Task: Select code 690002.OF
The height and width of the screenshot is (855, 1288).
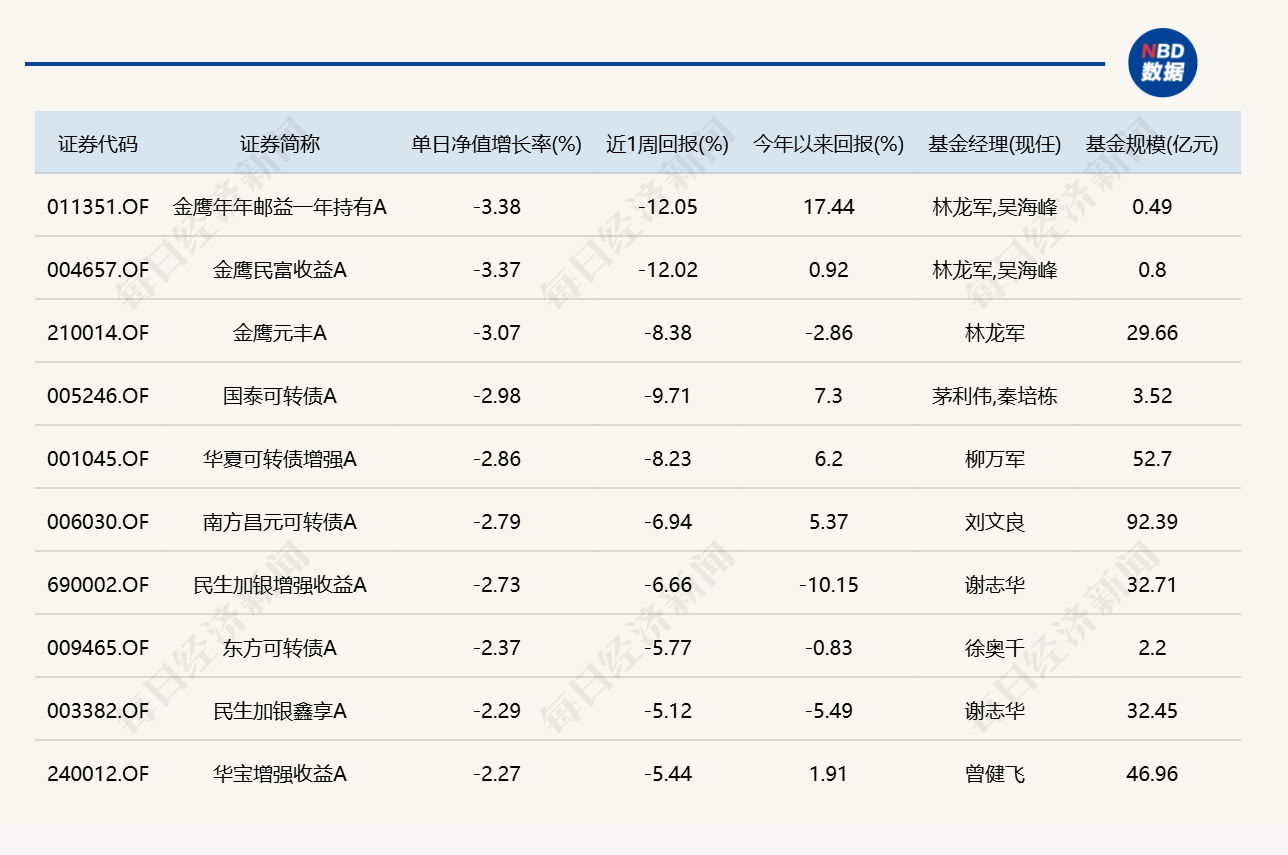Action: coord(98,585)
